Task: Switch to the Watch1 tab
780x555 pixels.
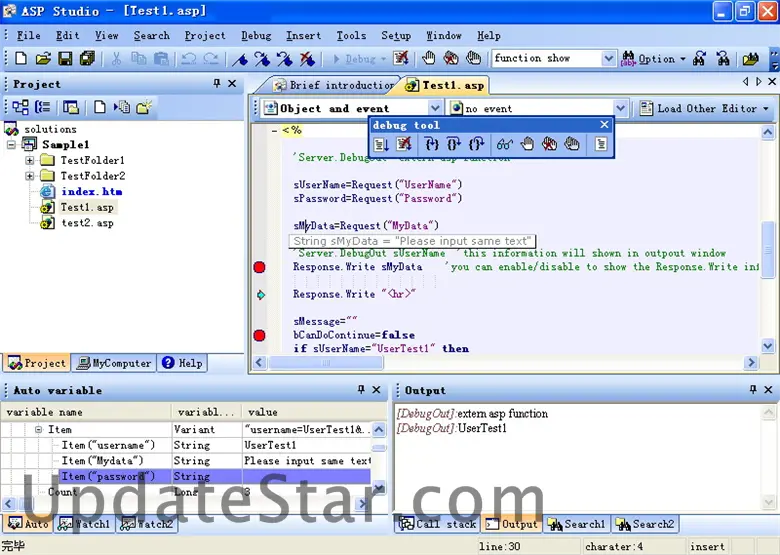Action: [x=84, y=524]
